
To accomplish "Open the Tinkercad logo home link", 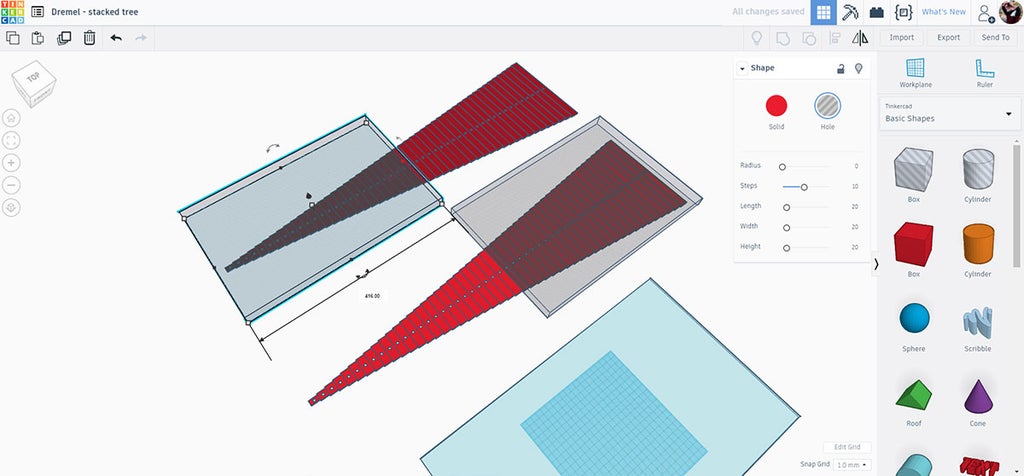I will coord(12,12).
